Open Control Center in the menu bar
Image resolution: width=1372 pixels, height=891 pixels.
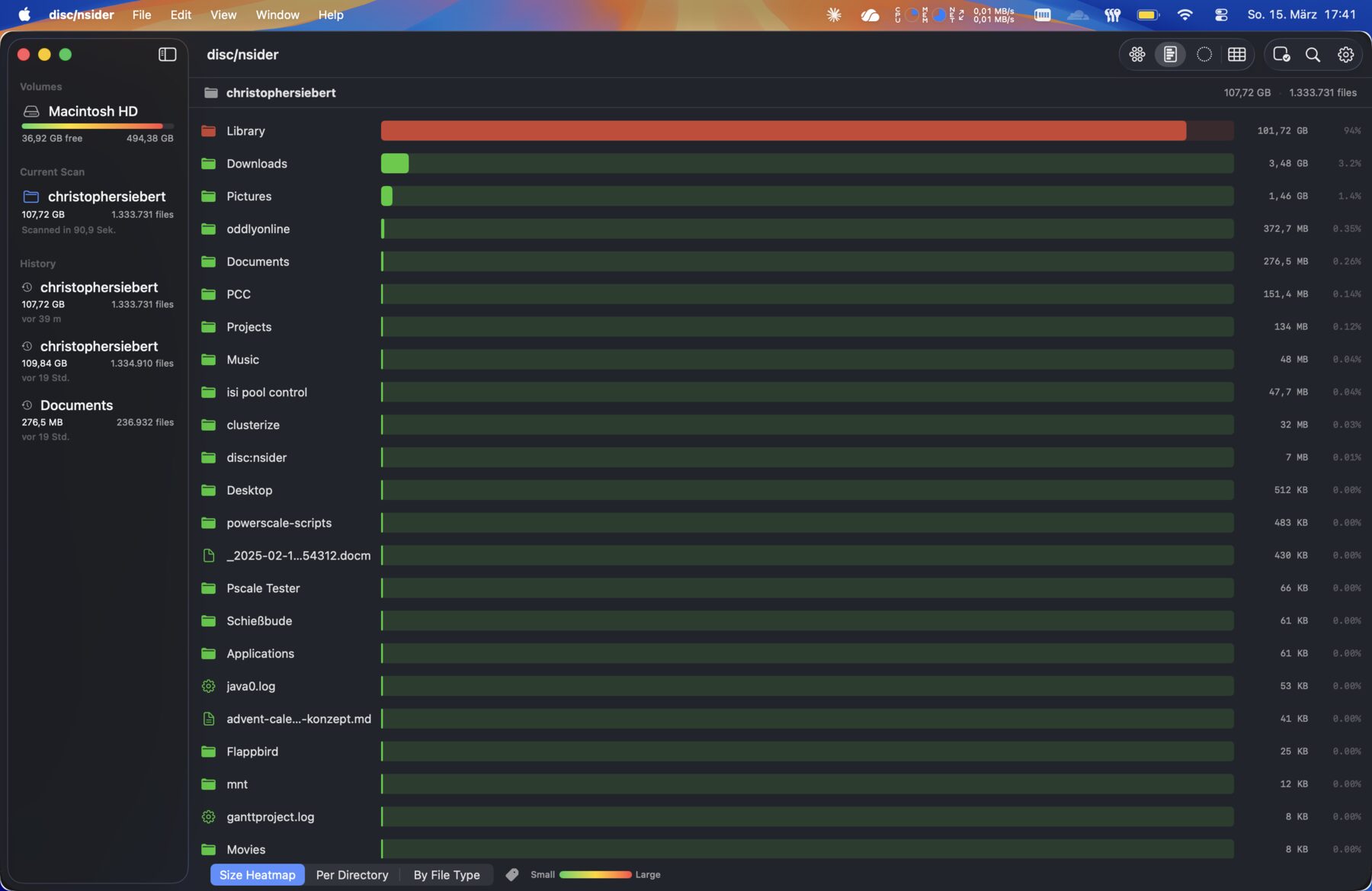(x=1221, y=14)
